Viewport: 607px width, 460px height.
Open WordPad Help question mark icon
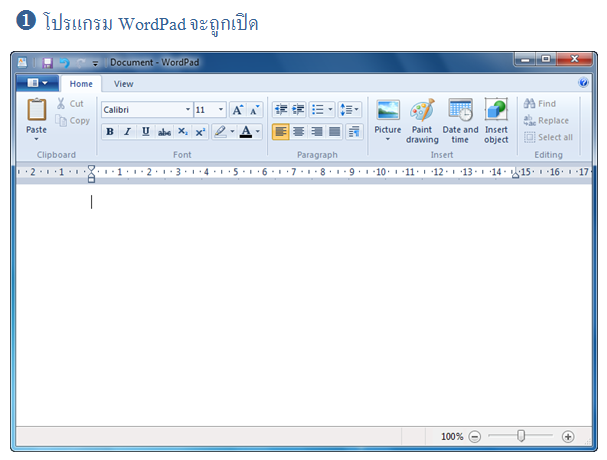pyautogui.click(x=583, y=82)
